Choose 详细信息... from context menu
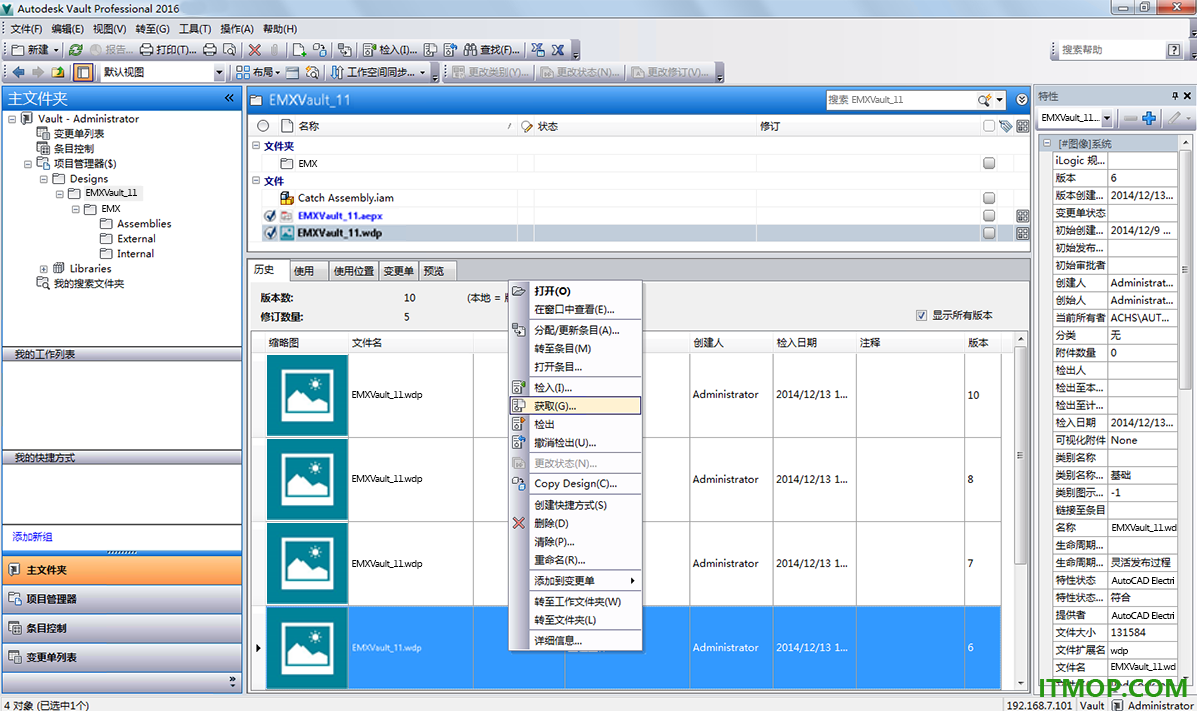Screen dimensions: 1197x711 coord(575,641)
